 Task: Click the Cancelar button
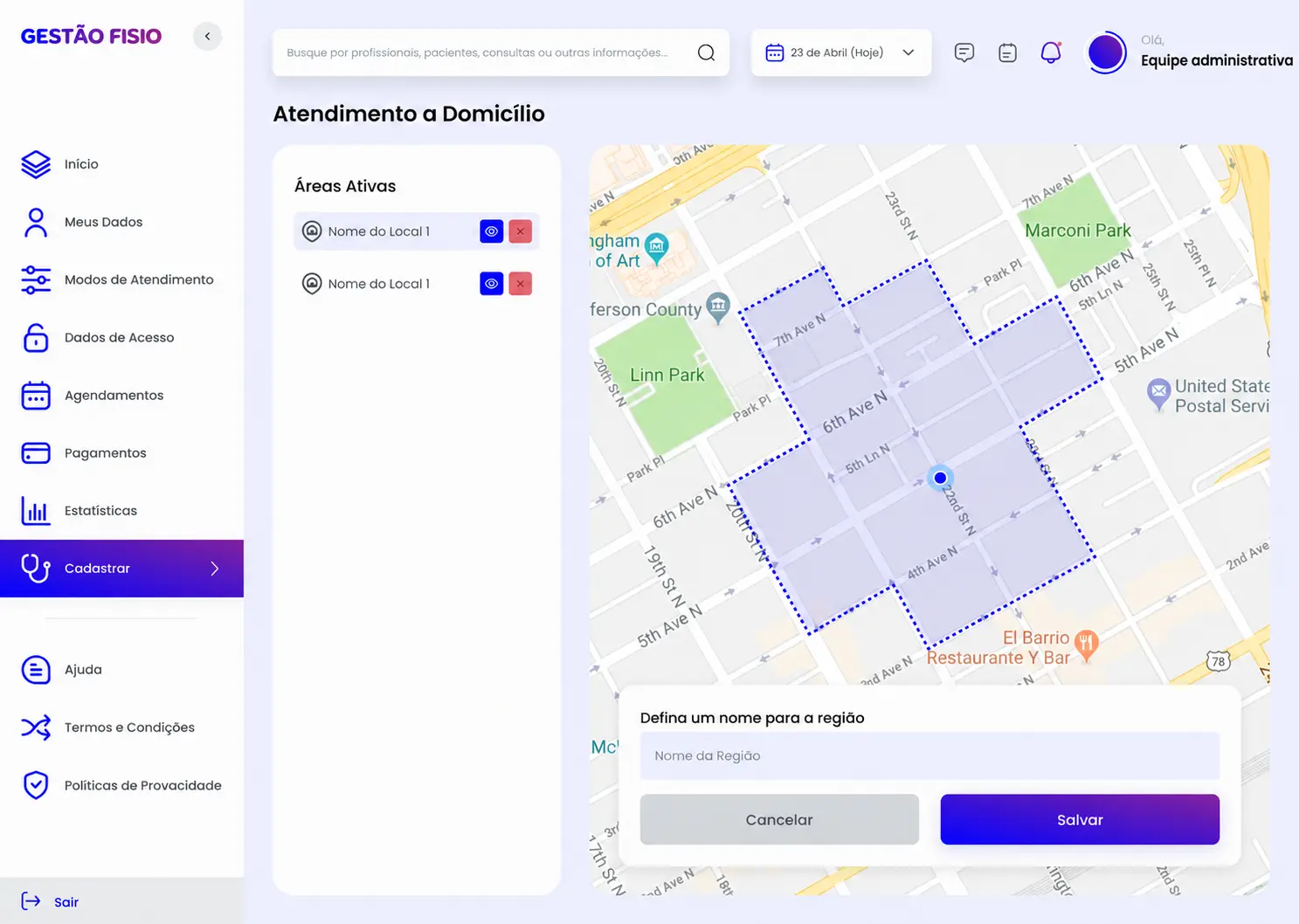point(779,819)
